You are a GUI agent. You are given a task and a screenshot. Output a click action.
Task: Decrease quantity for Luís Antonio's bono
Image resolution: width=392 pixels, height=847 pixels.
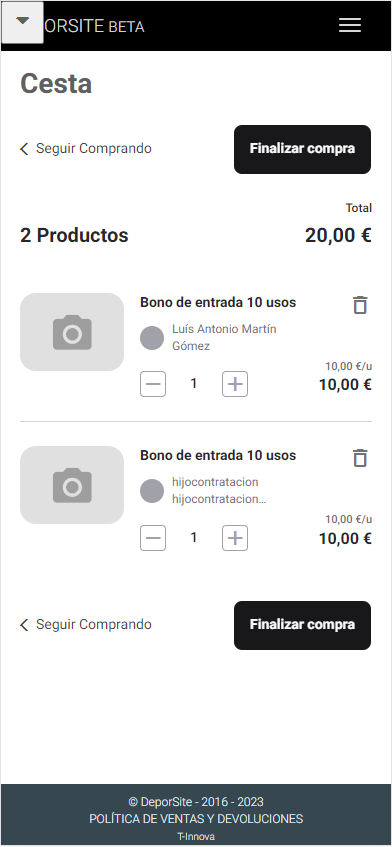[153, 384]
